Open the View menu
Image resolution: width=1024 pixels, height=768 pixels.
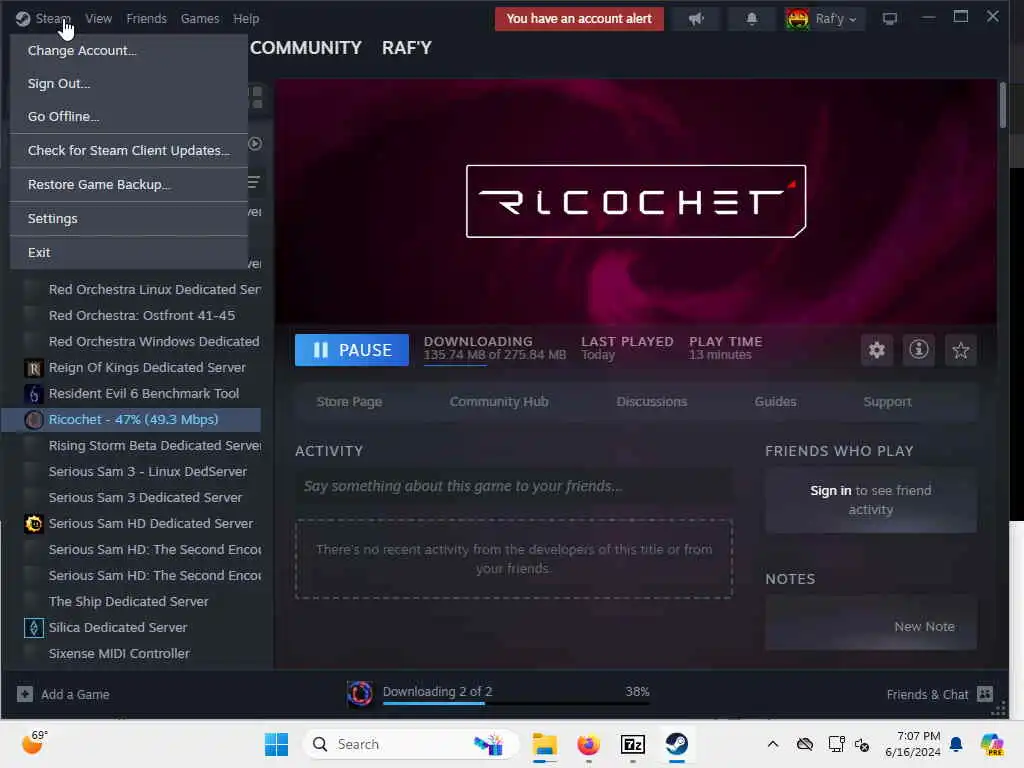coord(99,19)
